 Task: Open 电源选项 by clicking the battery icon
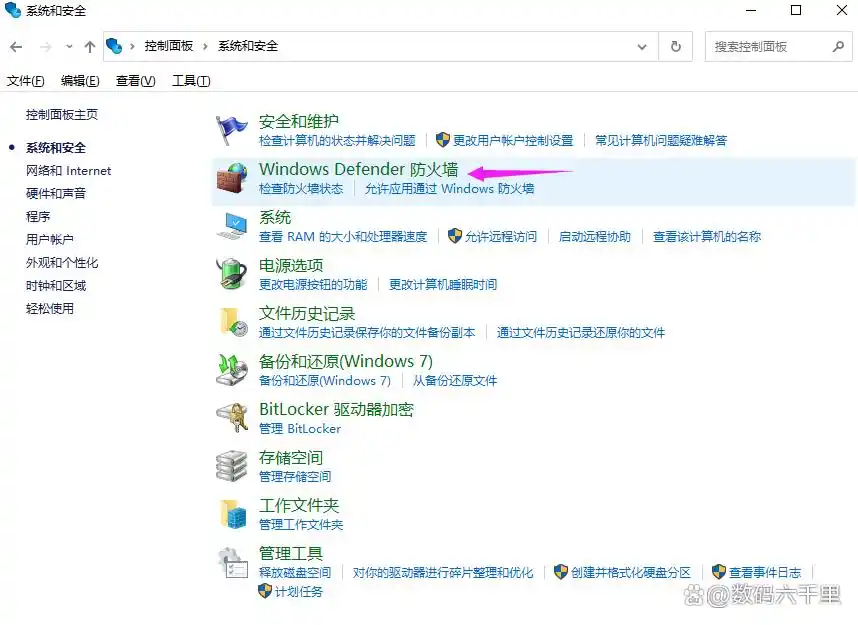(x=232, y=273)
